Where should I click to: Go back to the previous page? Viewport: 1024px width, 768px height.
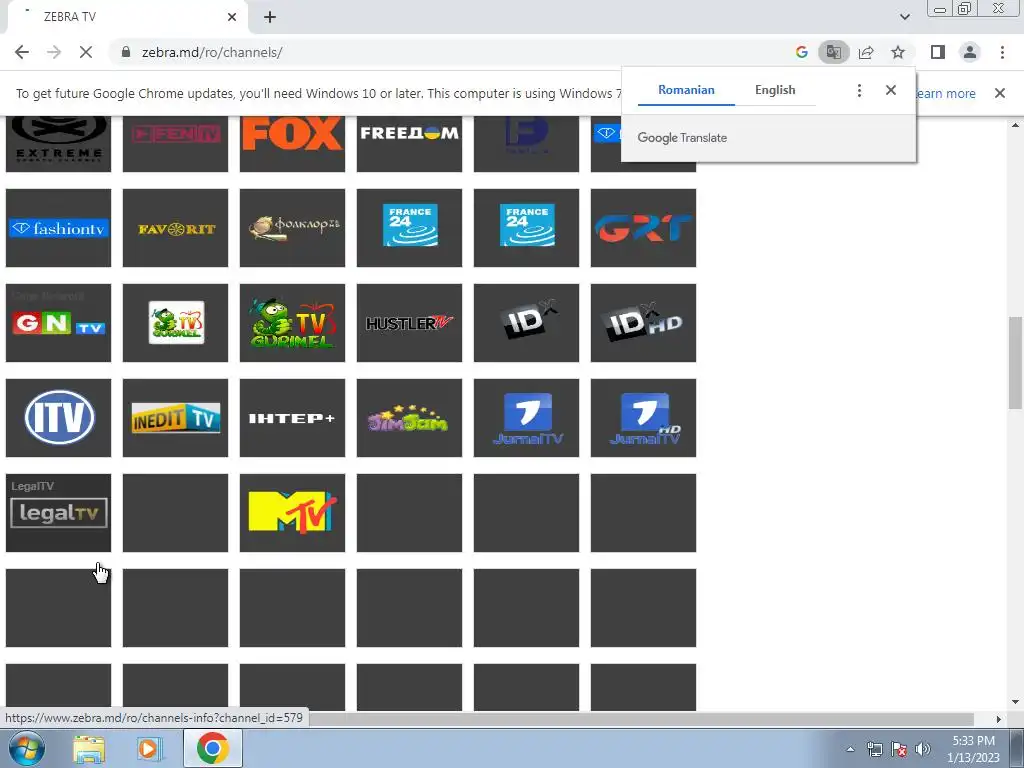coord(22,52)
